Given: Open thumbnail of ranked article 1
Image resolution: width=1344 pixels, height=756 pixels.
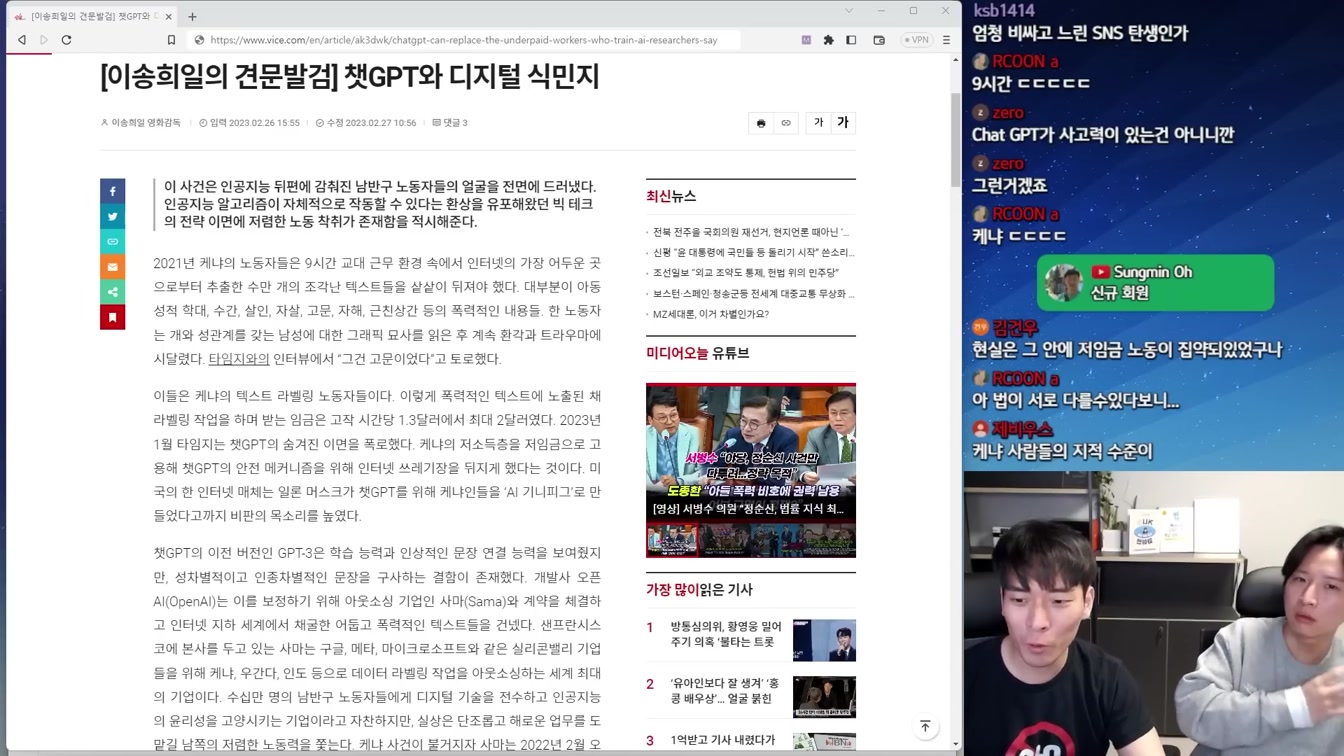Looking at the screenshot, I should tap(824, 640).
